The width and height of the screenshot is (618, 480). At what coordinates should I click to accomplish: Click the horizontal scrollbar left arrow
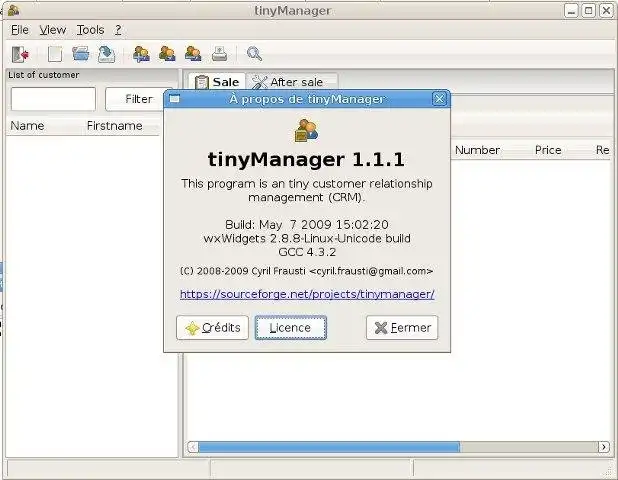point(193,447)
